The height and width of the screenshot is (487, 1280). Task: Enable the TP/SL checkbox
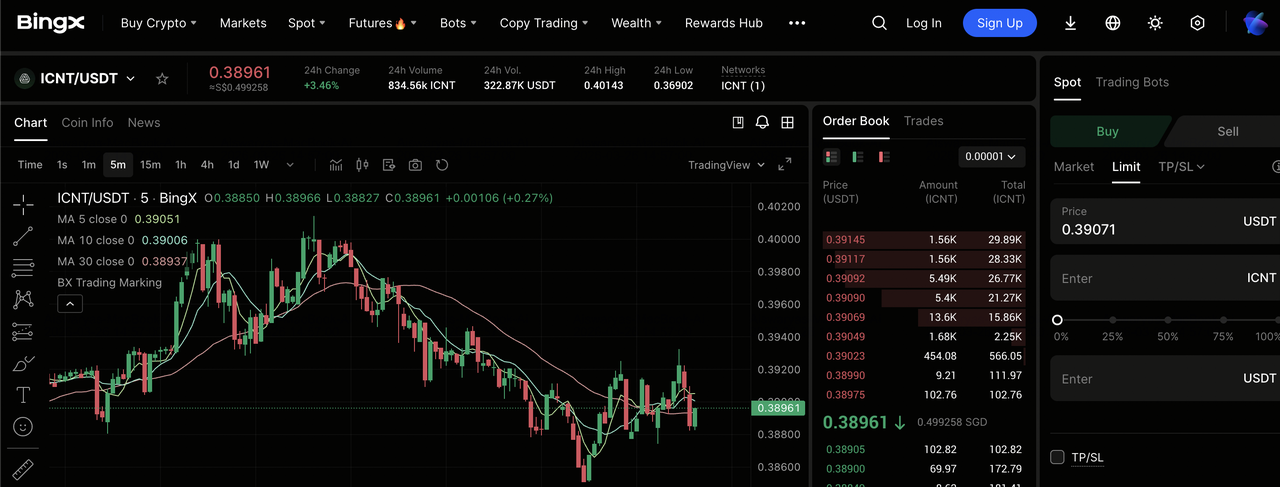1058,457
